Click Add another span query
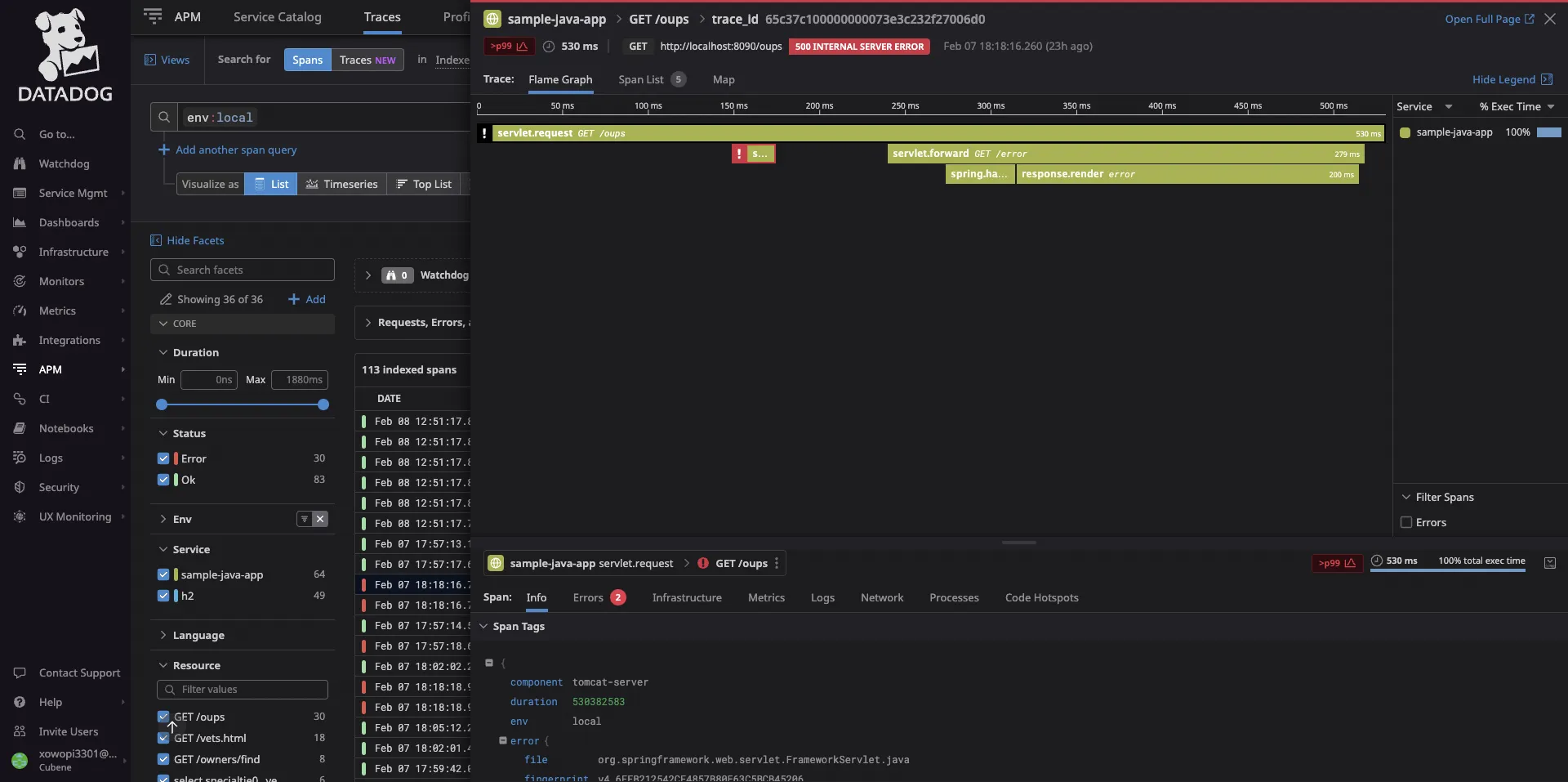This screenshot has width=1568, height=782. [x=228, y=150]
